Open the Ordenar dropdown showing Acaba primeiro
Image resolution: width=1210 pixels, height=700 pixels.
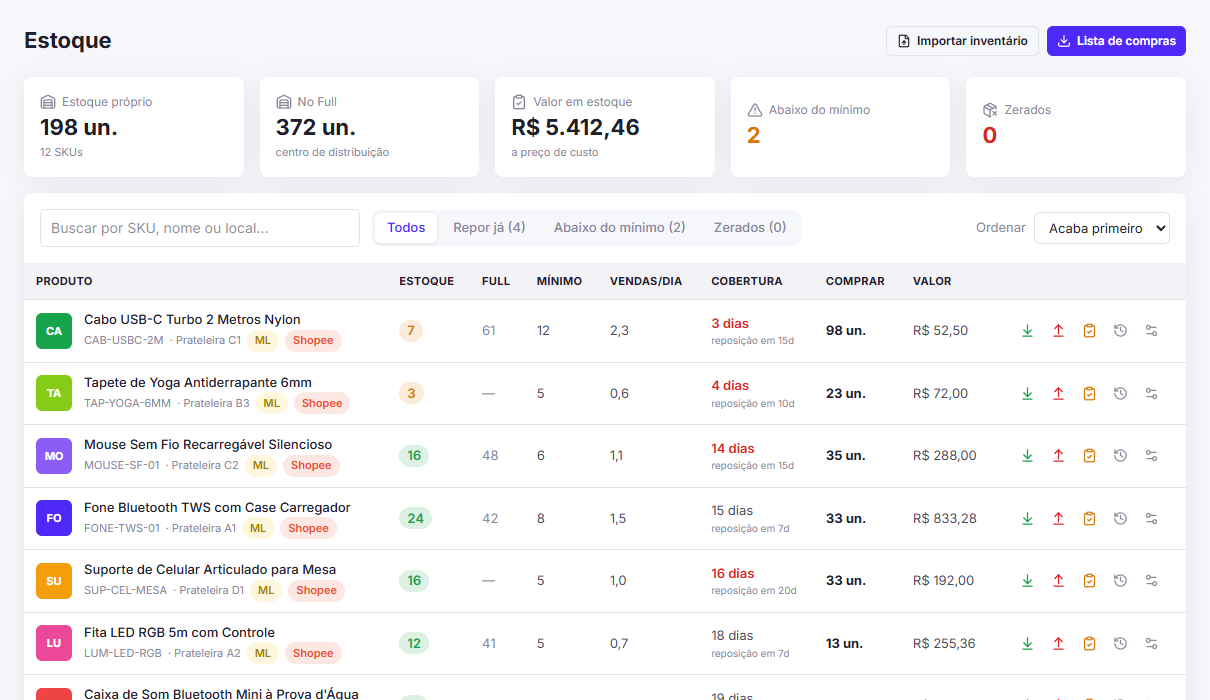pos(1102,228)
